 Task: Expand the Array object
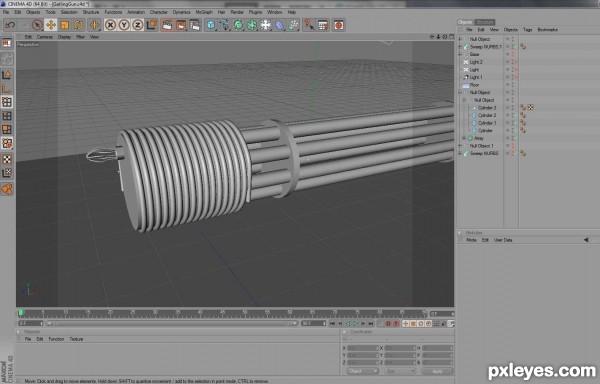(x=464, y=138)
